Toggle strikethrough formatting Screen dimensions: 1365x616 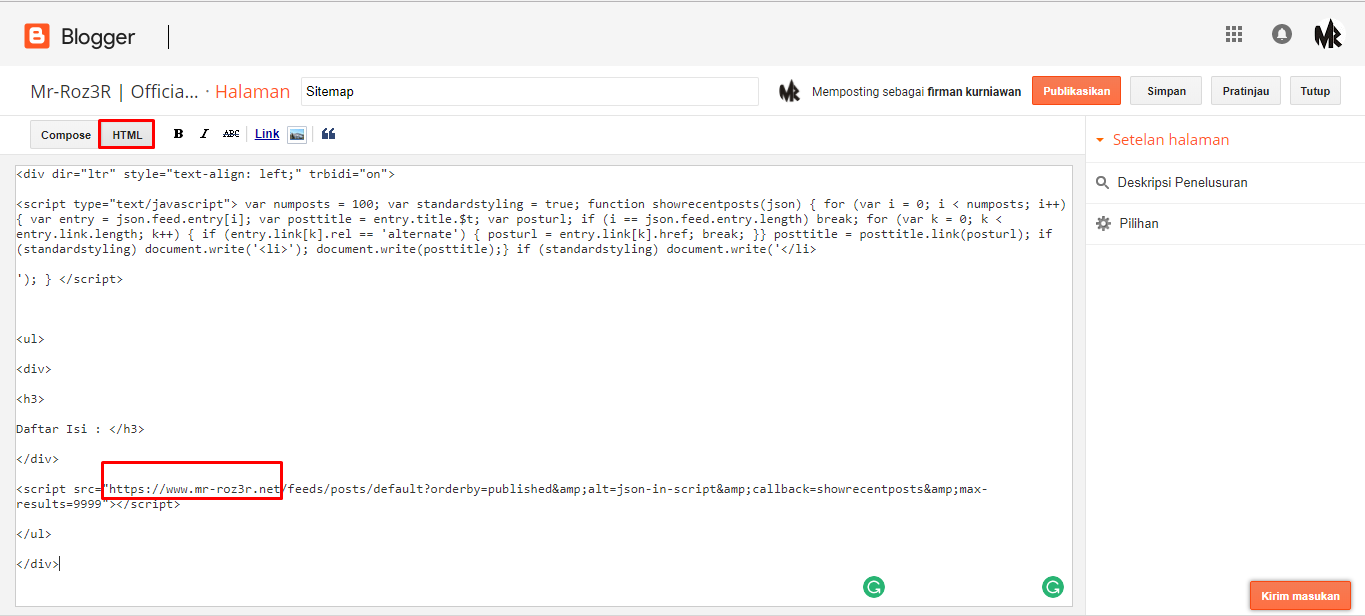coord(231,133)
